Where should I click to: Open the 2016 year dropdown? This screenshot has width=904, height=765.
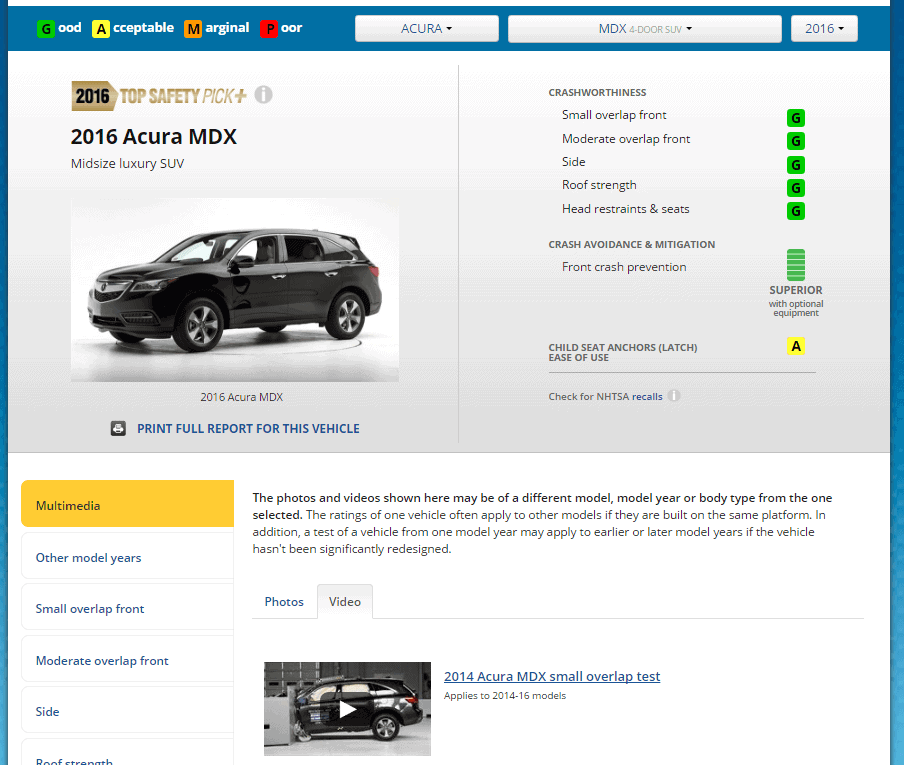click(824, 28)
